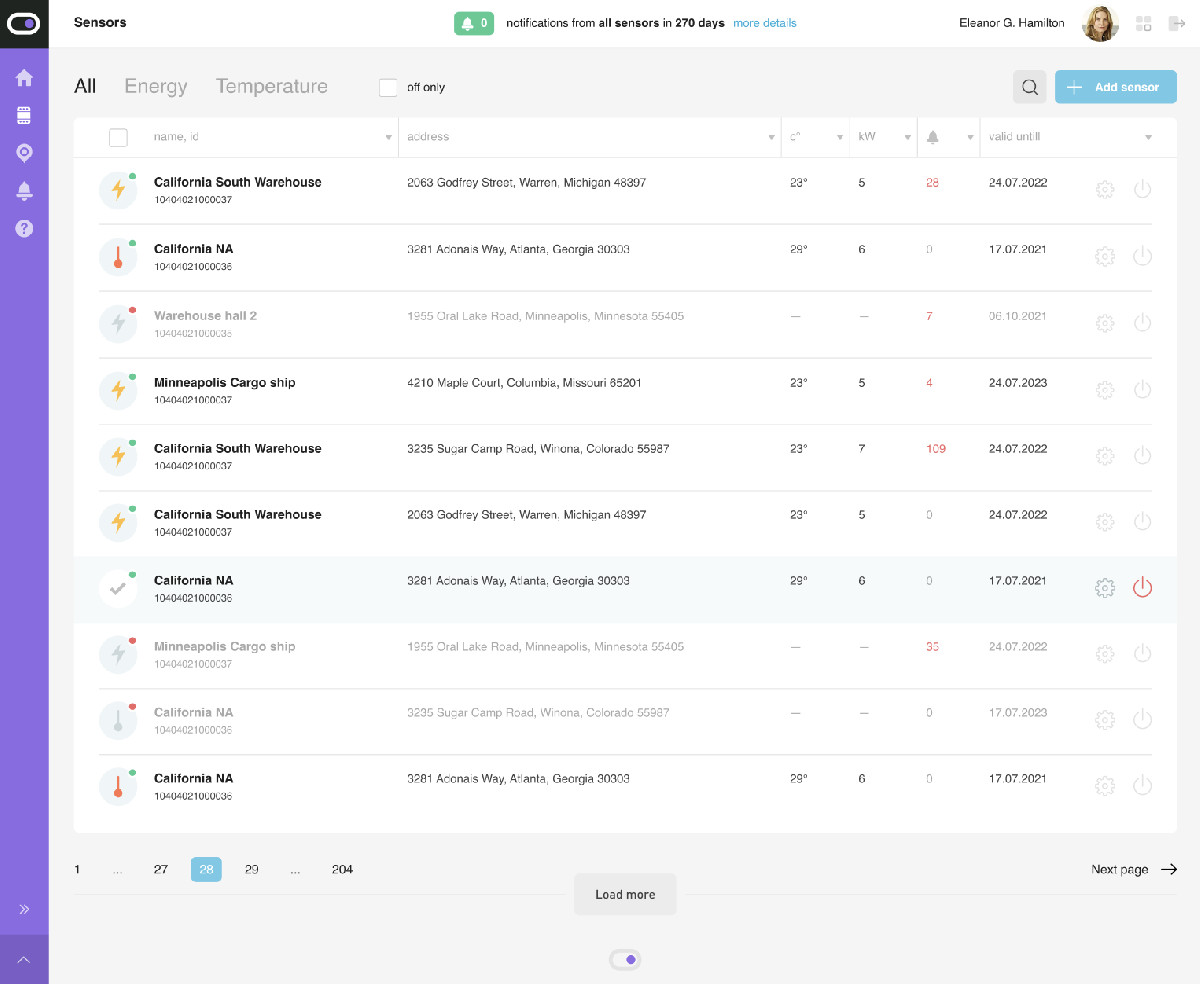Viewport: 1200px width, 984px height.
Task: Tick the select-all checkbox in table header
Action: click(x=118, y=137)
